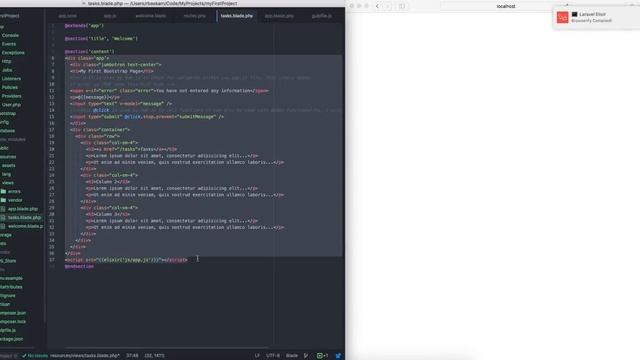Image resolution: width=640 pixels, height=360 pixels.
Task: Select Providers folder in project tree
Action: click(x=11, y=96)
